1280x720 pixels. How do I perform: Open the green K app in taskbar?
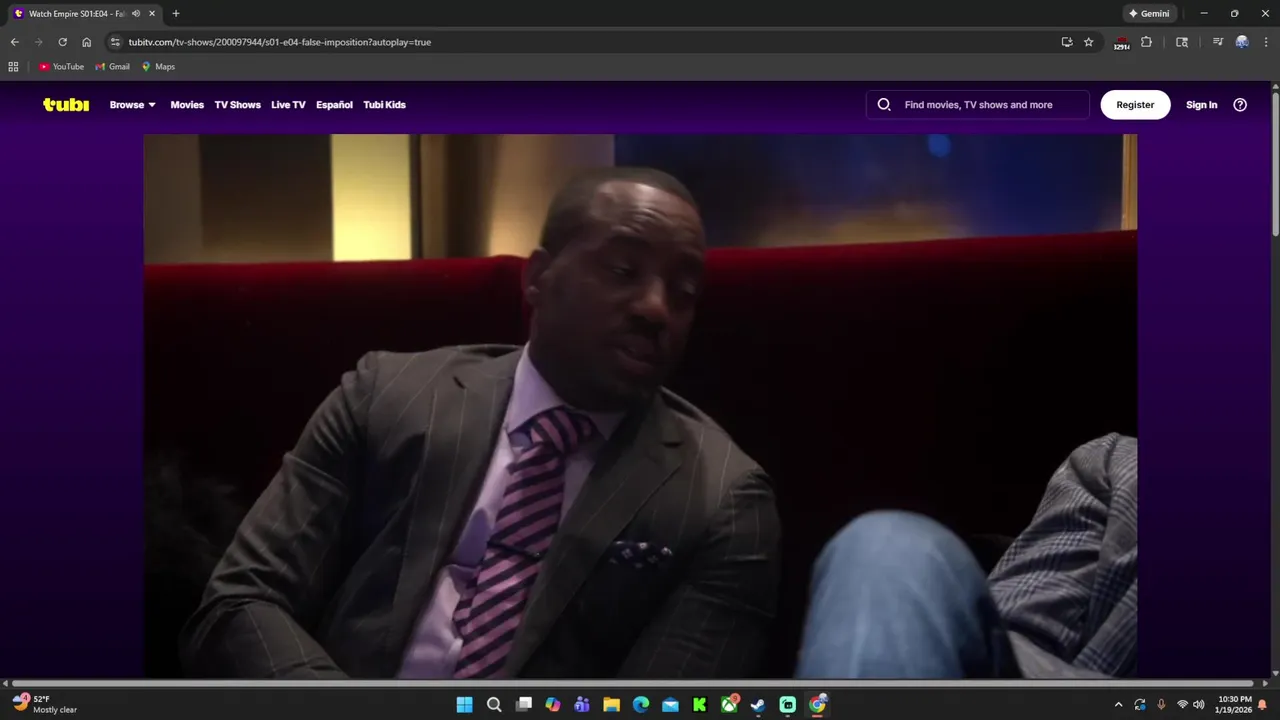coord(700,705)
